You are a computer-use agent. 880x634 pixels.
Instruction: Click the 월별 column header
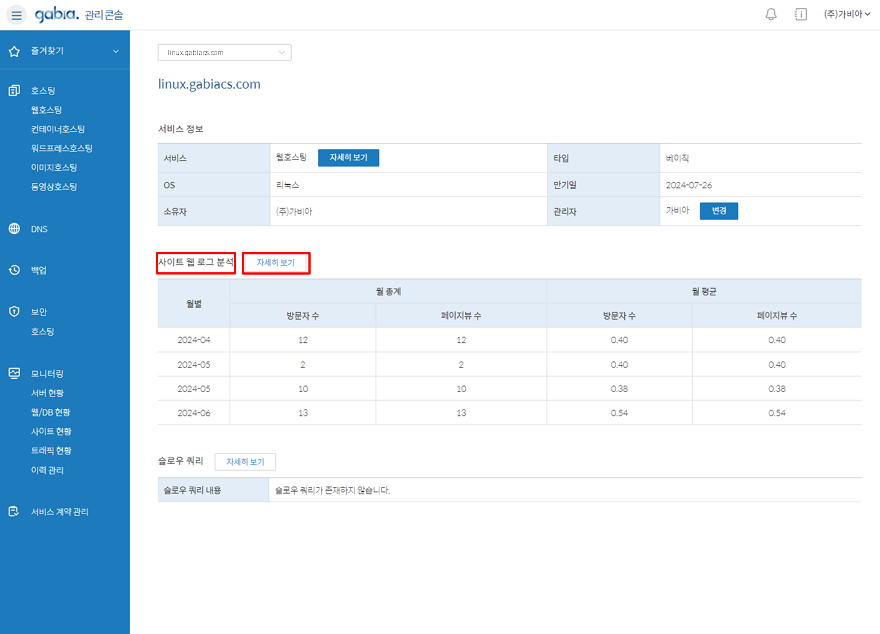[x=194, y=304]
